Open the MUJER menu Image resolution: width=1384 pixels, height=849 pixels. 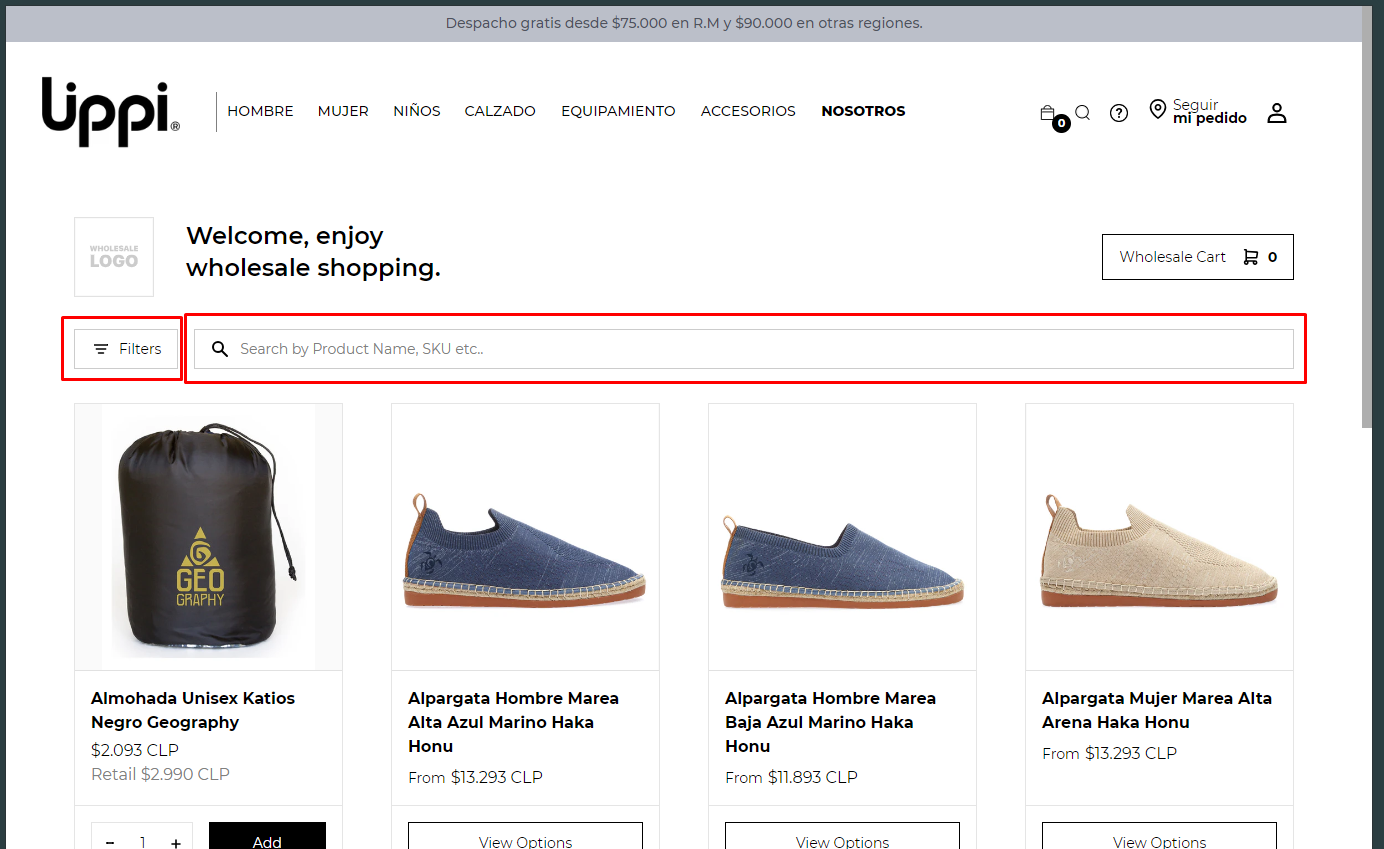[343, 111]
